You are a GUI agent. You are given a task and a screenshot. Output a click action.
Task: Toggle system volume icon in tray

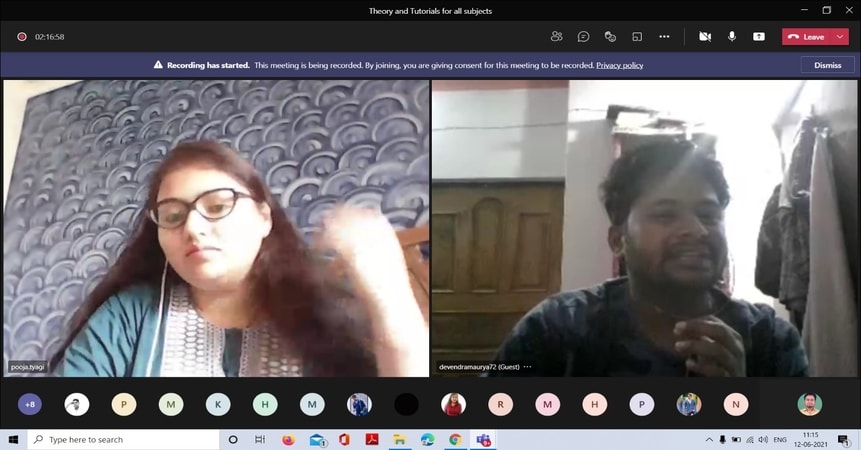click(766, 439)
